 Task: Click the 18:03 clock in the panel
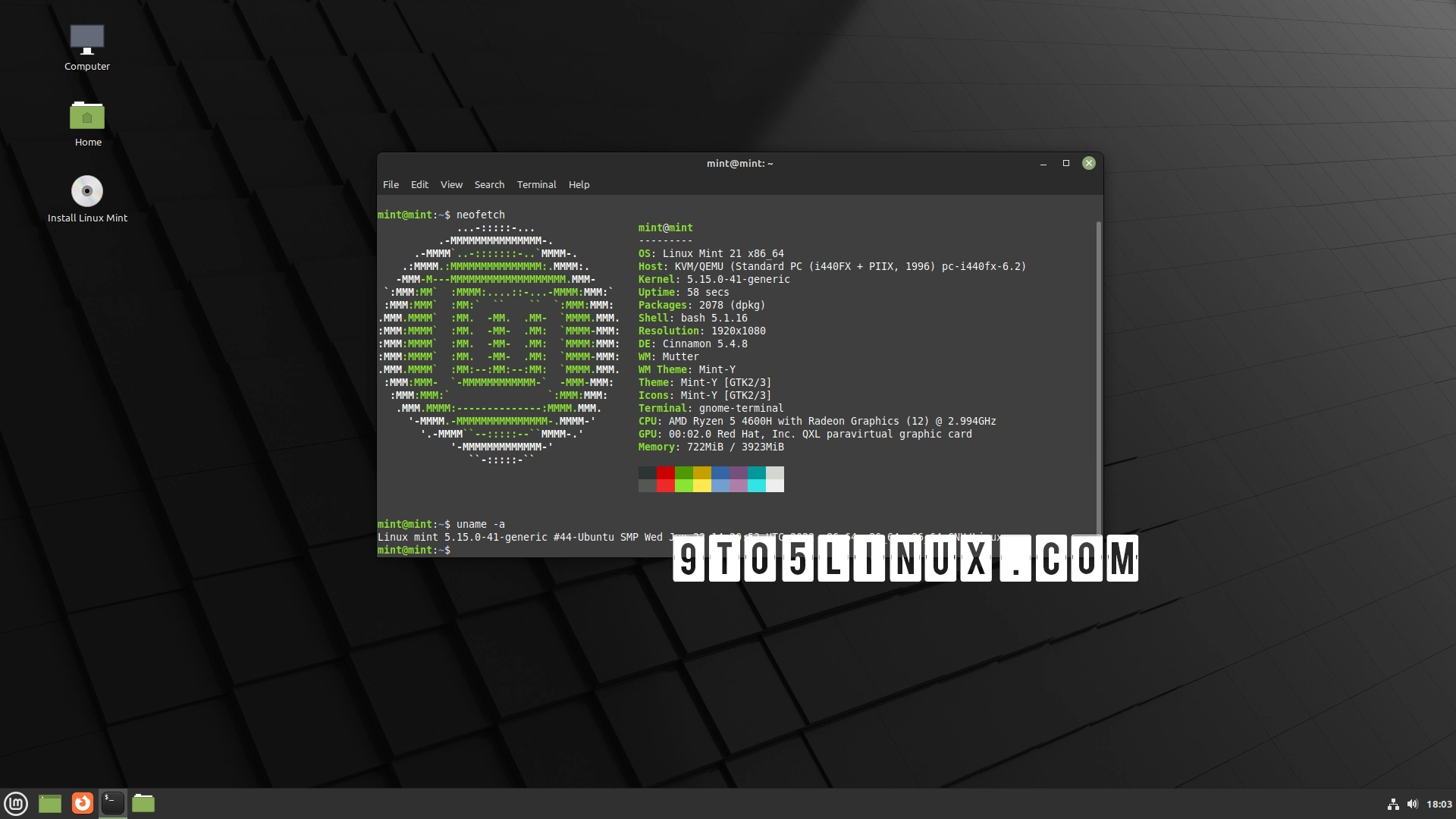(x=1439, y=804)
